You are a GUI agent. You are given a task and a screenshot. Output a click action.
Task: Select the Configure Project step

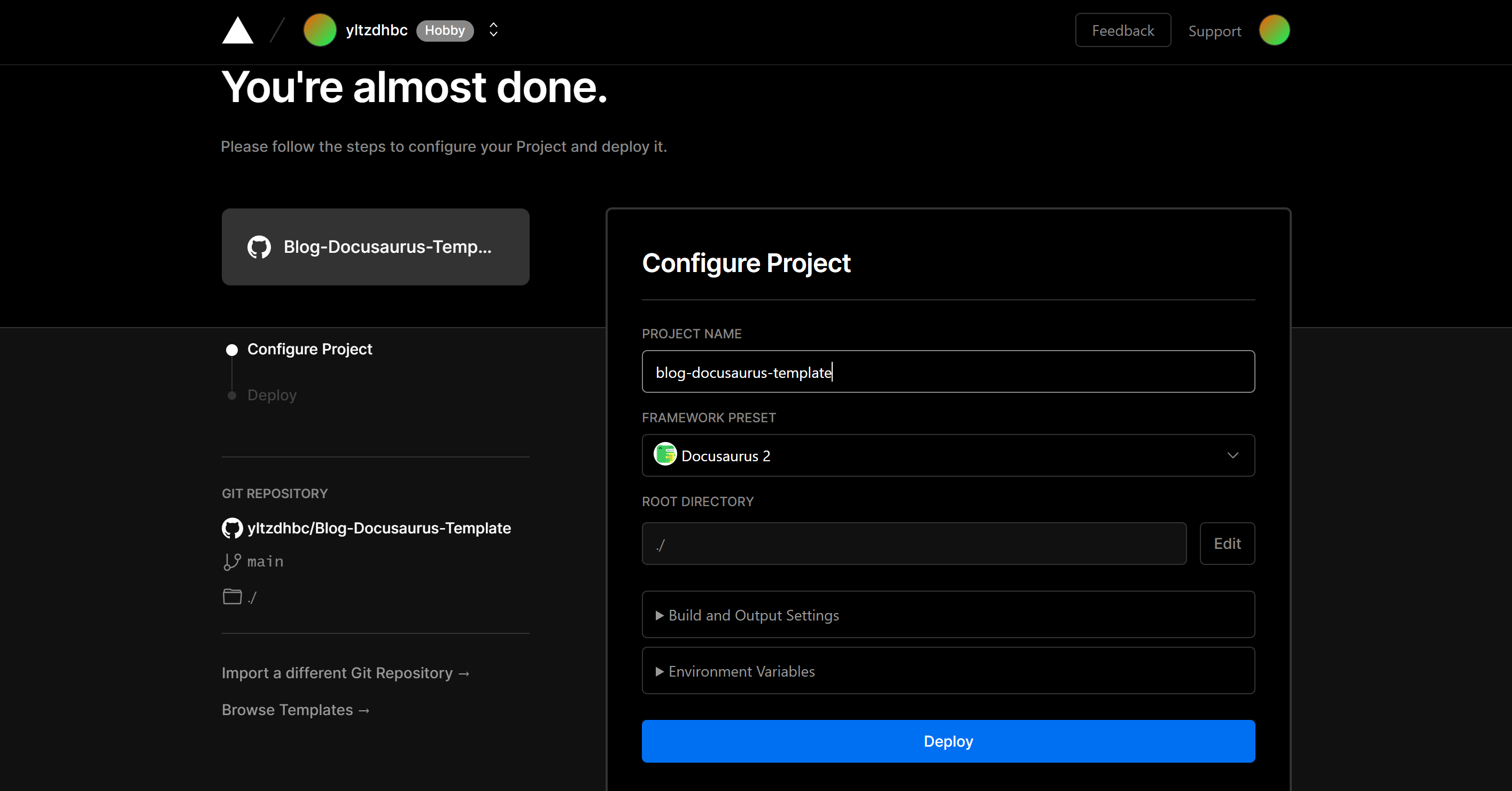click(x=309, y=349)
